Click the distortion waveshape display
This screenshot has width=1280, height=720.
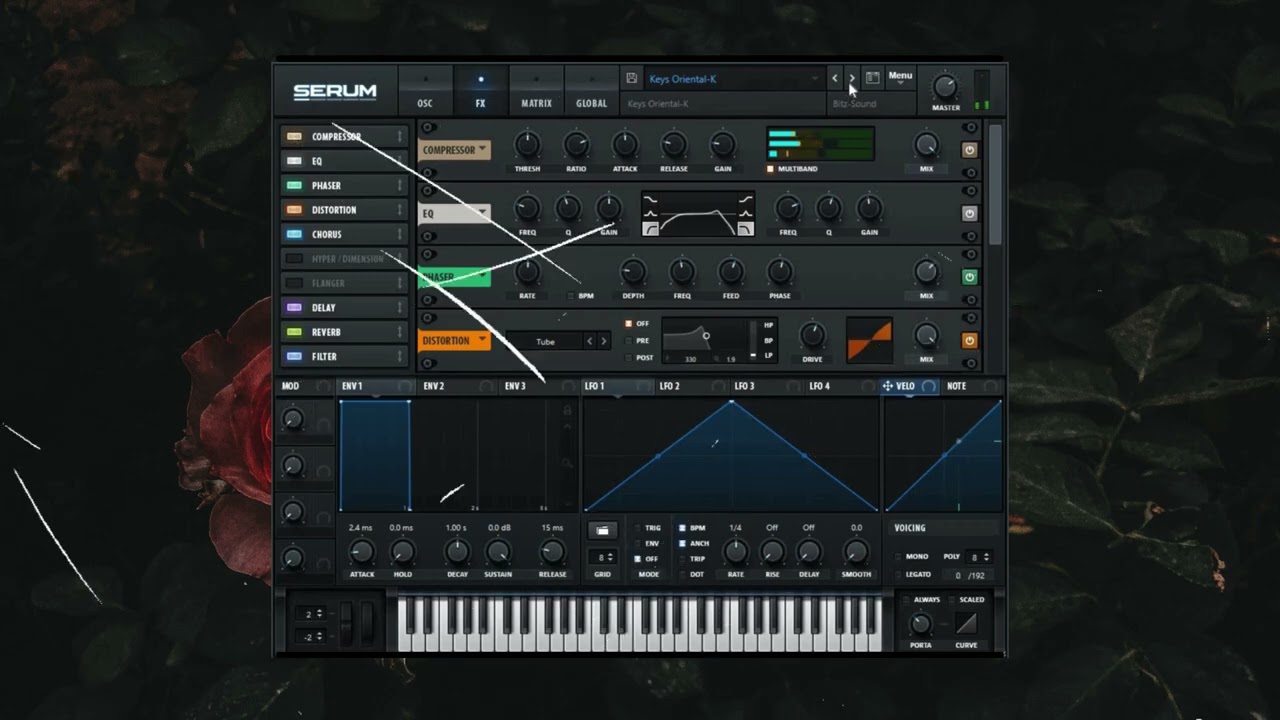(869, 341)
